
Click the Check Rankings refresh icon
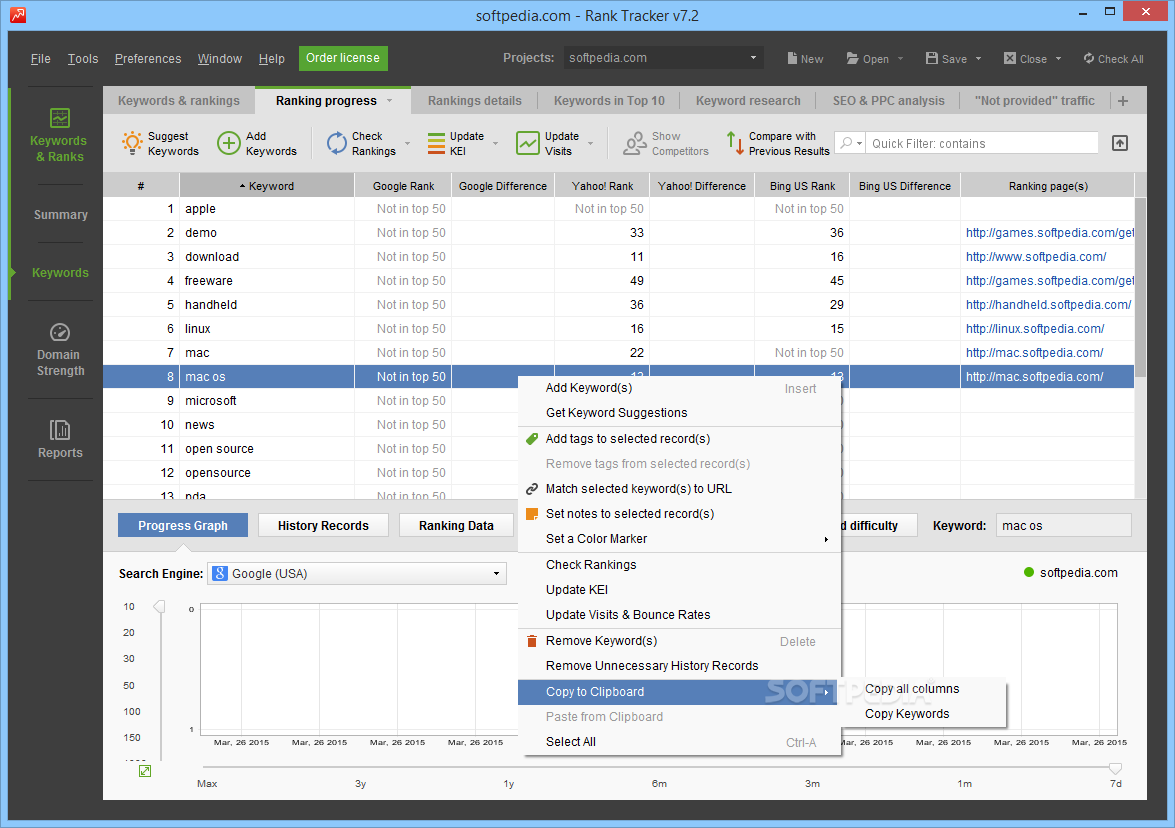click(x=336, y=143)
